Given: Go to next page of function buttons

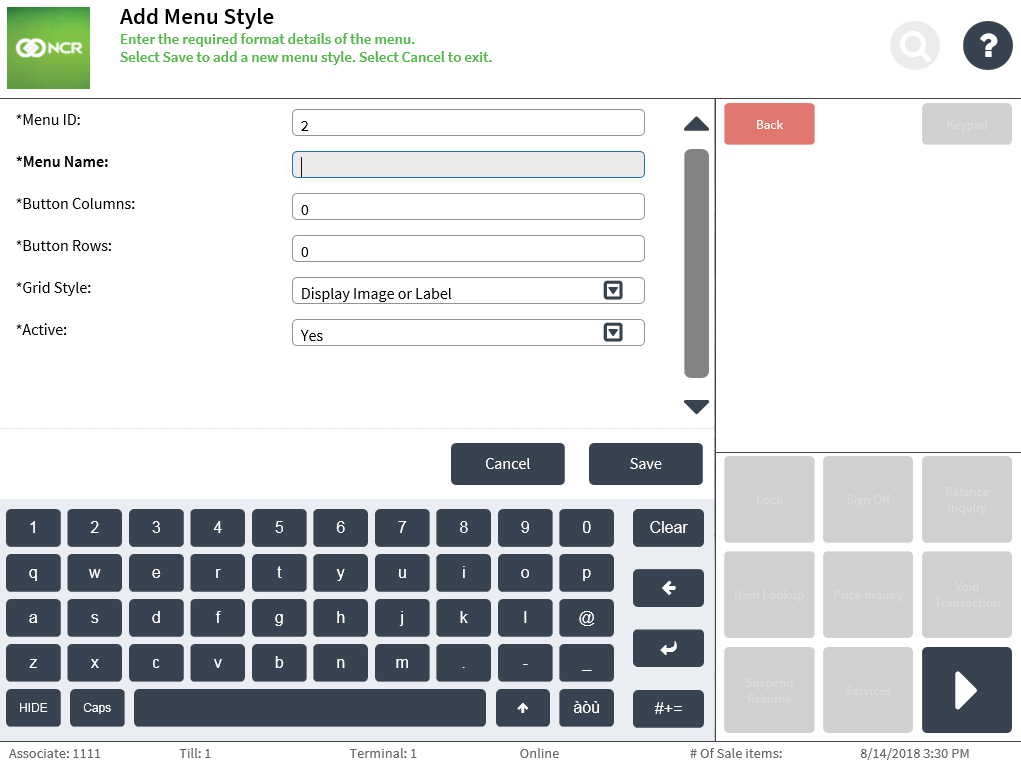Looking at the screenshot, I should [966, 690].
